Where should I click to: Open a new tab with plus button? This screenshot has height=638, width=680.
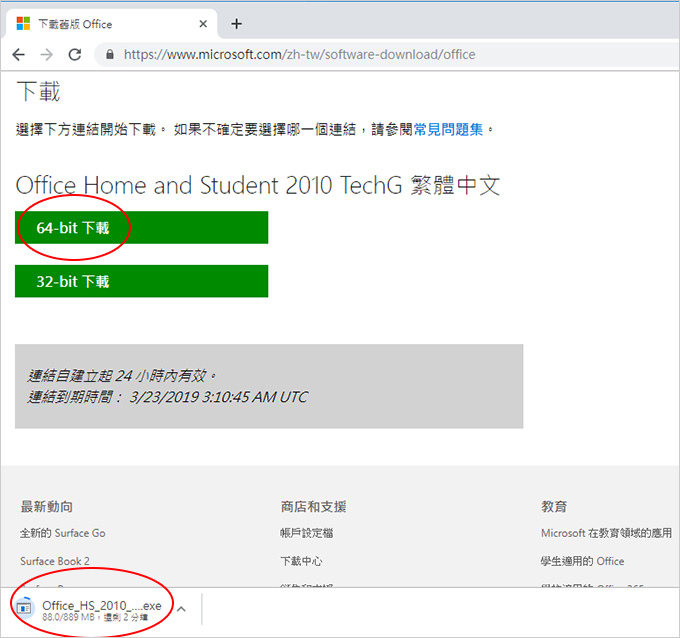(236, 24)
